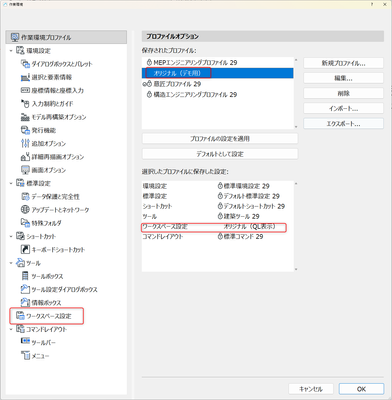Open データ保護と完全性 settings page
This screenshot has width=392, height=400.
click(50, 197)
